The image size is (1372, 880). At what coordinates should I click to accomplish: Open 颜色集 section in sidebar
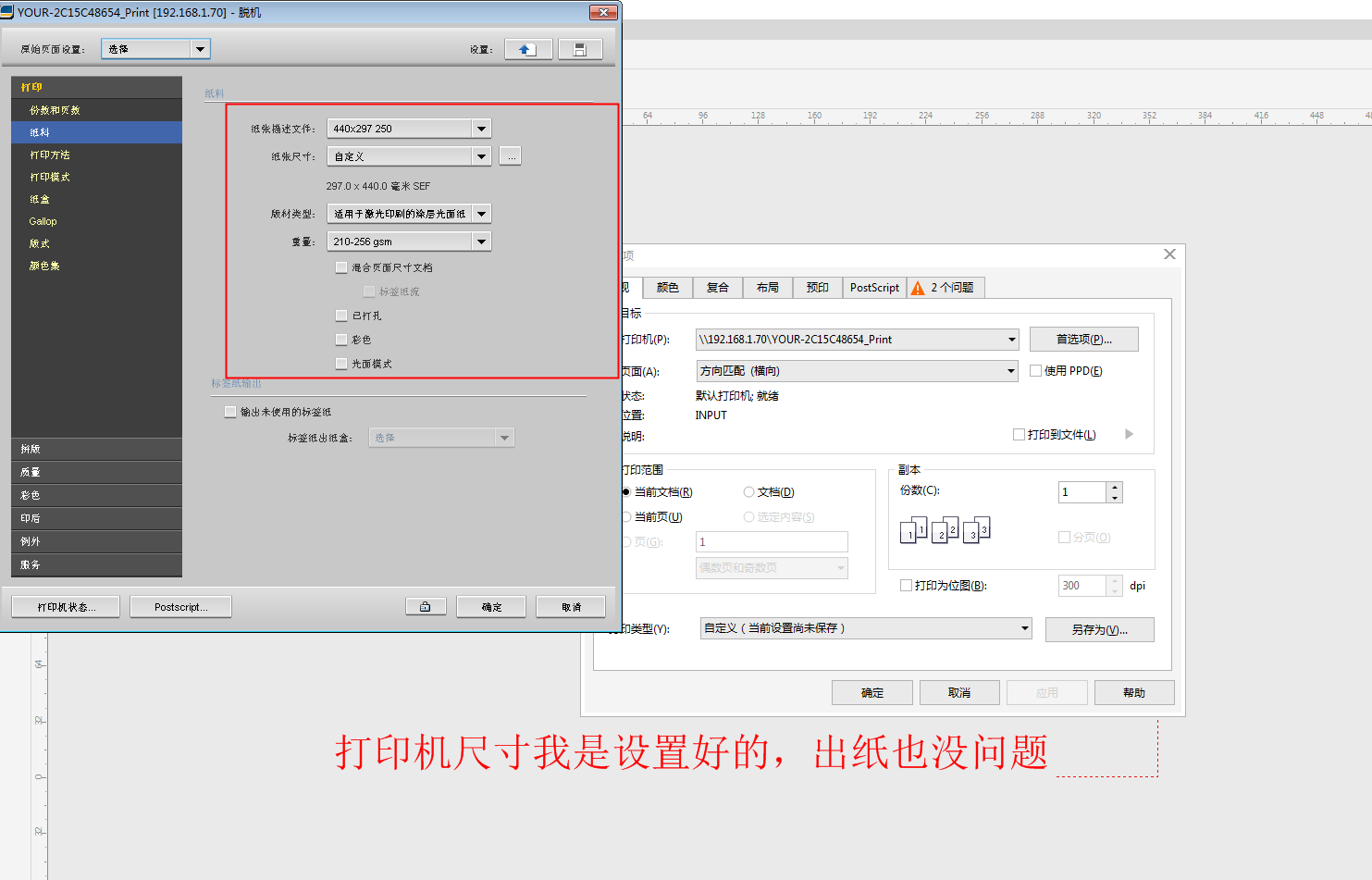tap(96, 266)
